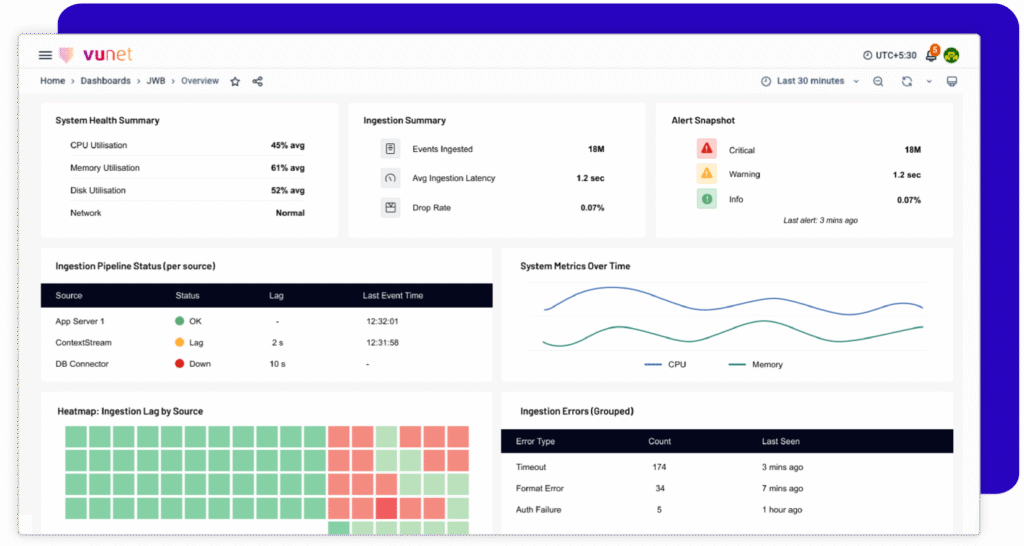Click the share dashboard icon
The height and width of the screenshot is (546, 1024).
(x=258, y=81)
